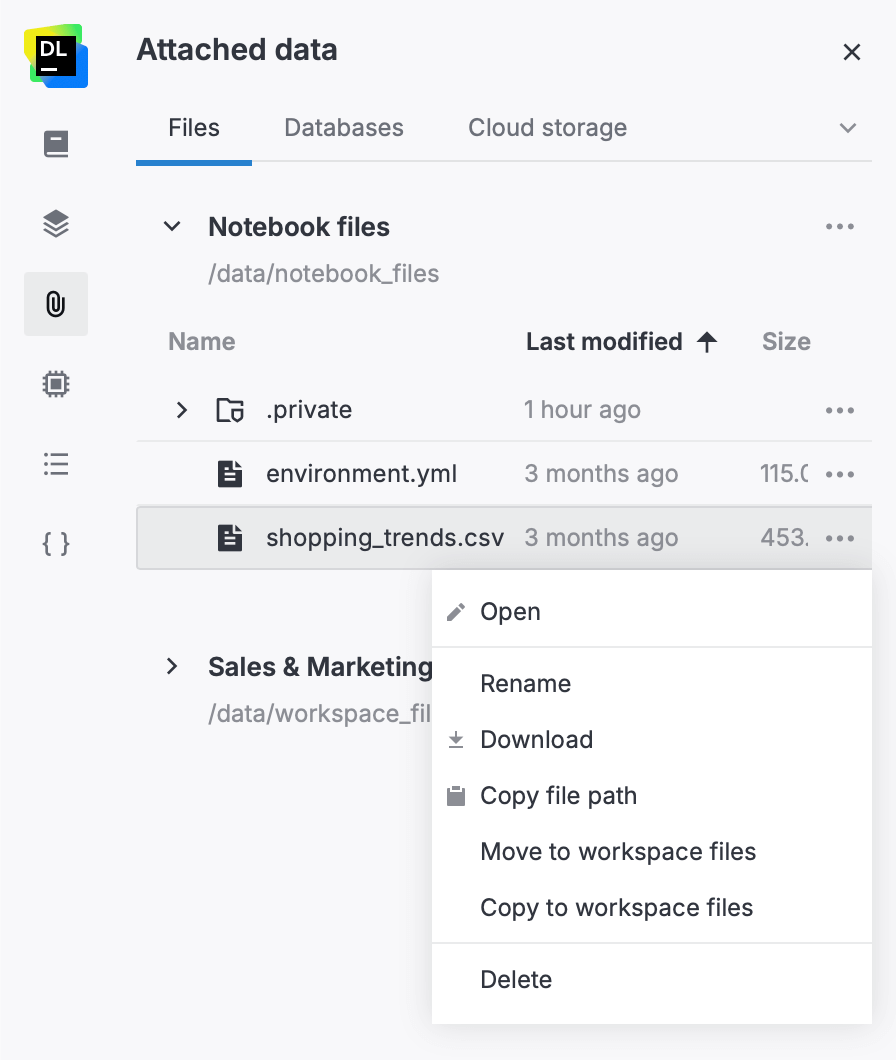Click Delete in the context menu

pos(516,979)
